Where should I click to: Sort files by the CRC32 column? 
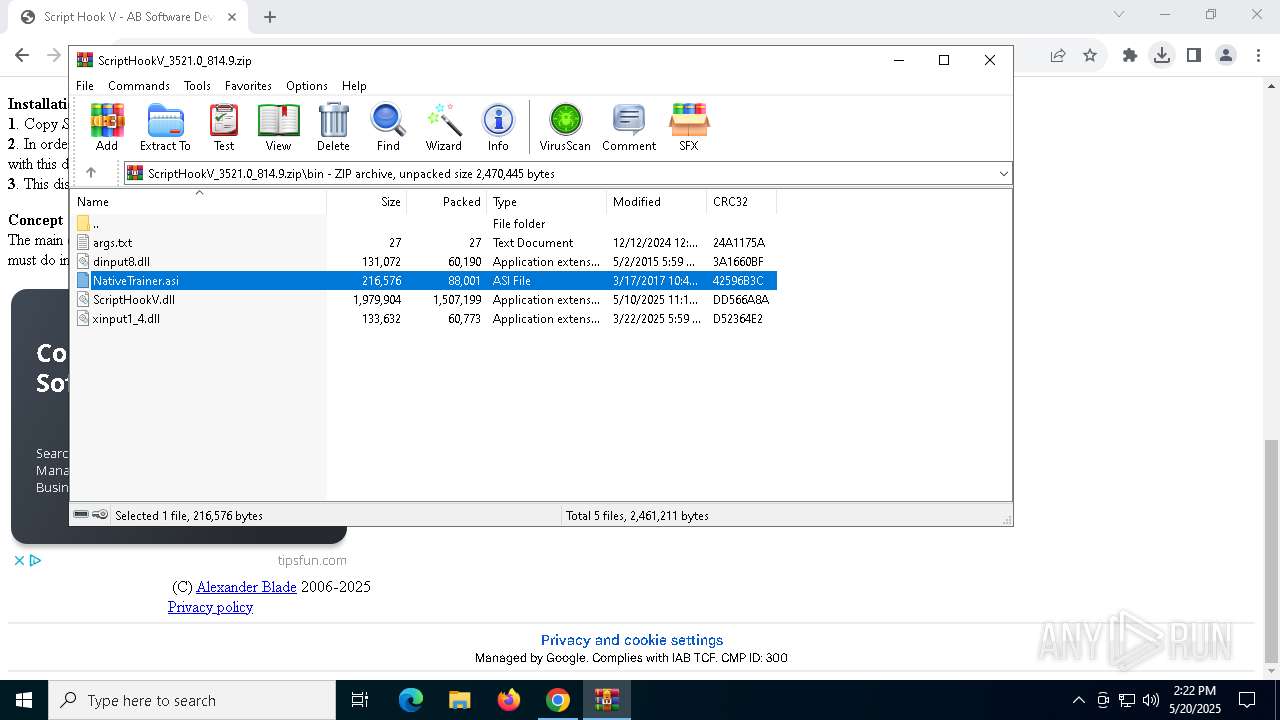(741, 201)
